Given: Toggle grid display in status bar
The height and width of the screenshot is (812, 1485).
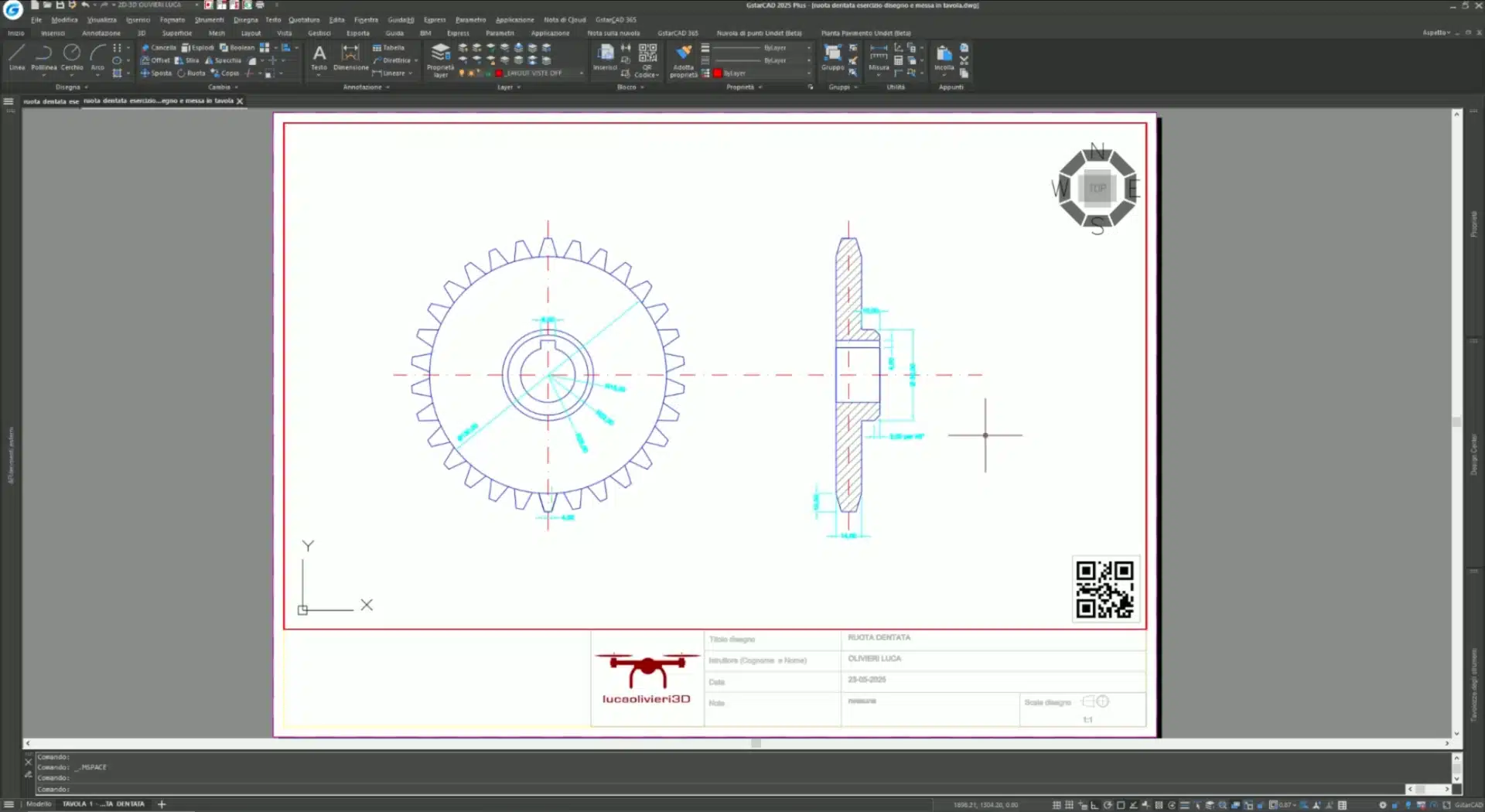Looking at the screenshot, I should pyautogui.click(x=1057, y=805).
